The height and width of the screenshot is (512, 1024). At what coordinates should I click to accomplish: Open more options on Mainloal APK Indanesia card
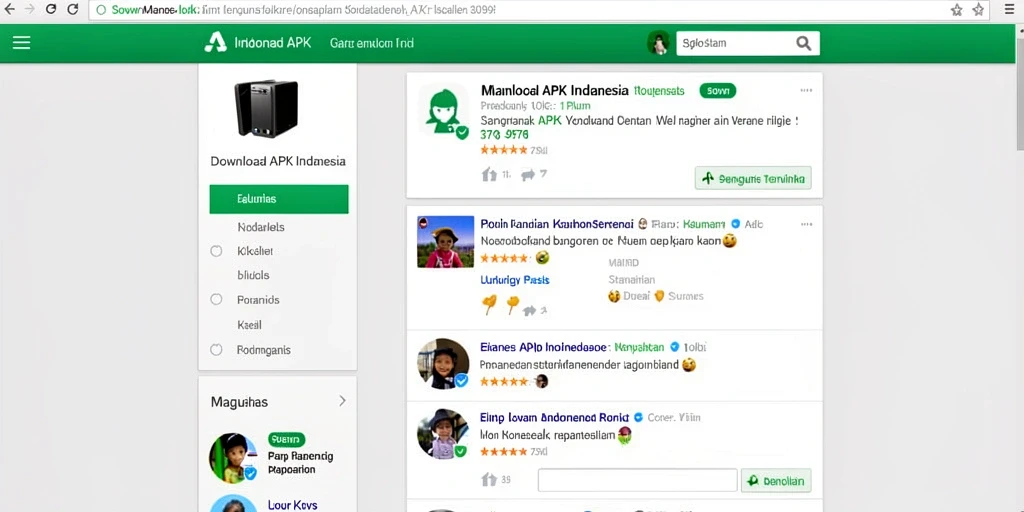807,91
